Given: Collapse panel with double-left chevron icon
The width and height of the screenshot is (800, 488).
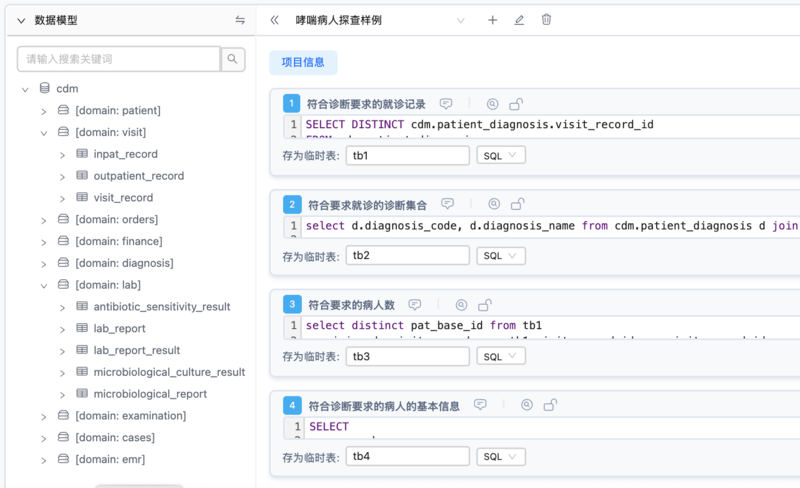Looking at the screenshot, I should tap(274, 20).
